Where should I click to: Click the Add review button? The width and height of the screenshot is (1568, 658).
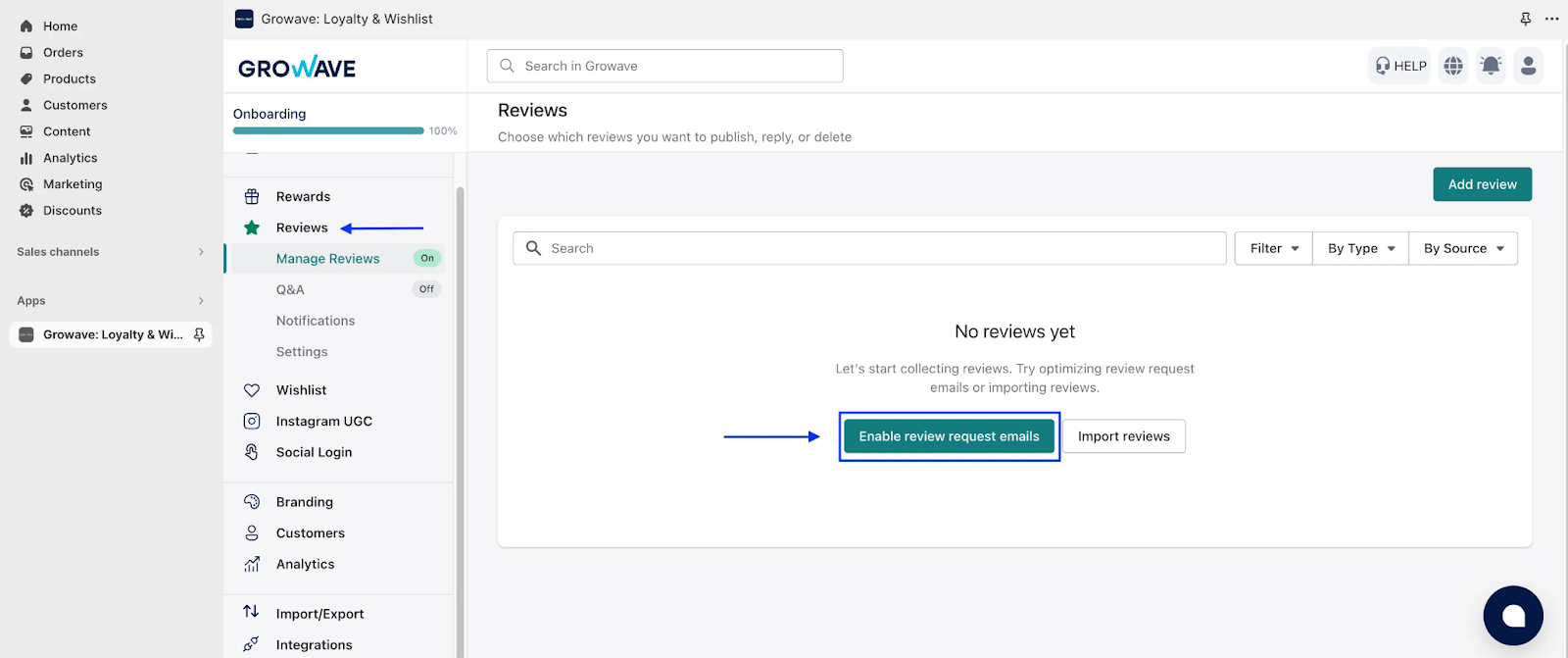pyautogui.click(x=1482, y=184)
